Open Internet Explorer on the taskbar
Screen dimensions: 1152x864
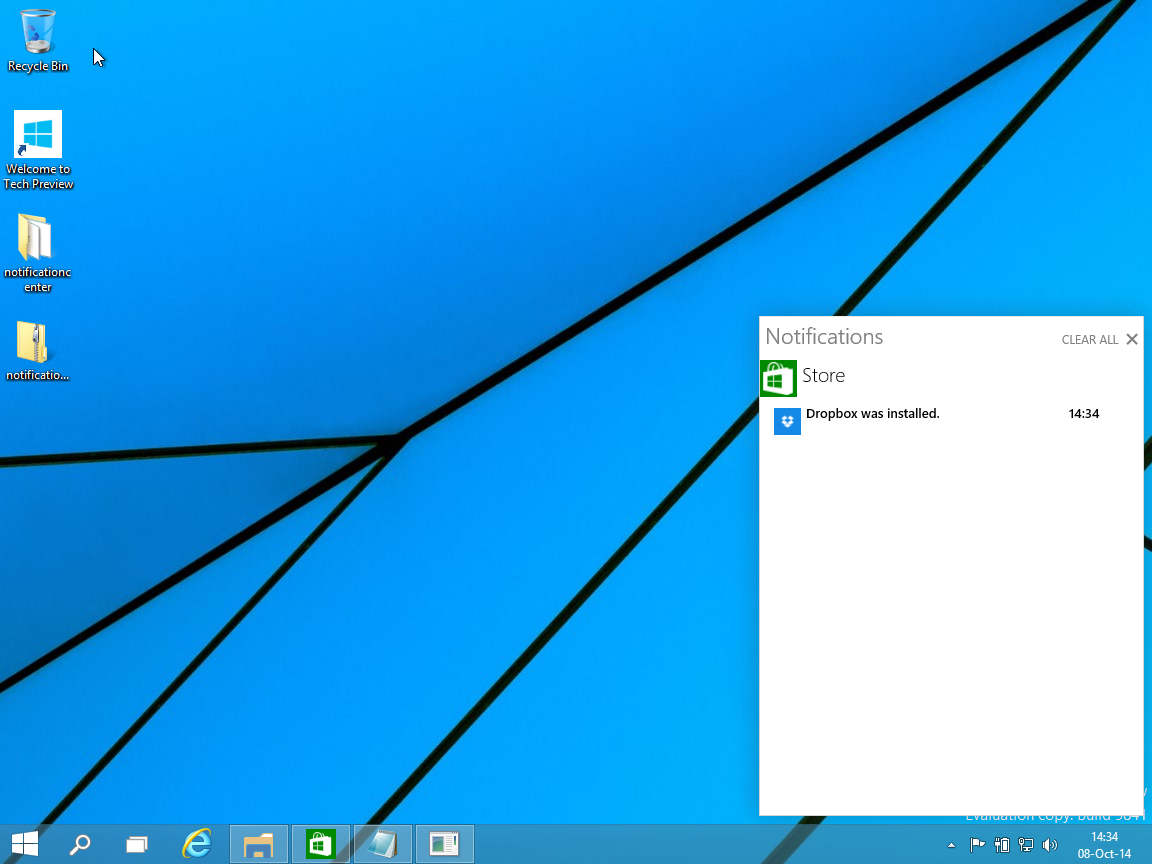pos(197,844)
